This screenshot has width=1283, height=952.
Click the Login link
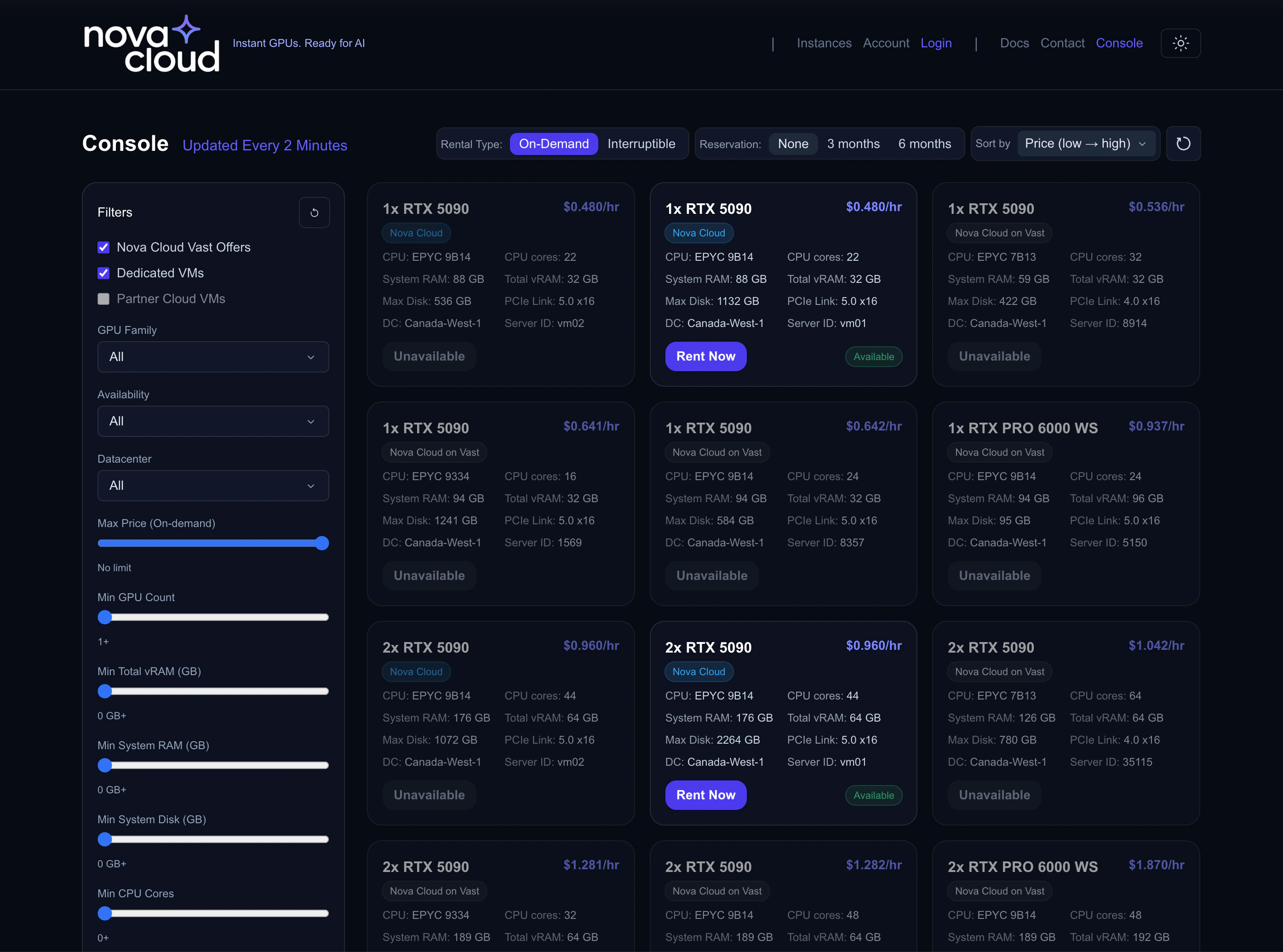tap(936, 43)
